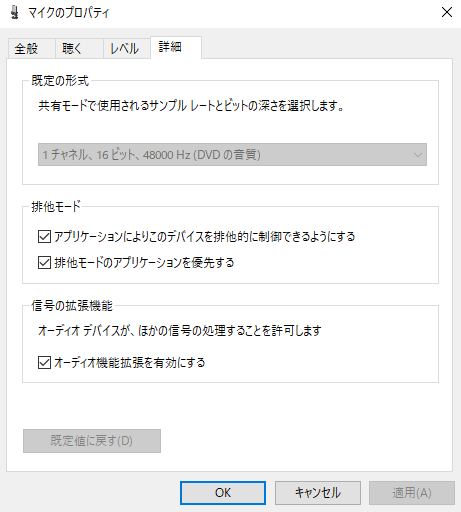Screen dimensions: 461x512
Task: Click the chevron arrow of format dropdown
Action: pyautogui.click(x=417, y=155)
